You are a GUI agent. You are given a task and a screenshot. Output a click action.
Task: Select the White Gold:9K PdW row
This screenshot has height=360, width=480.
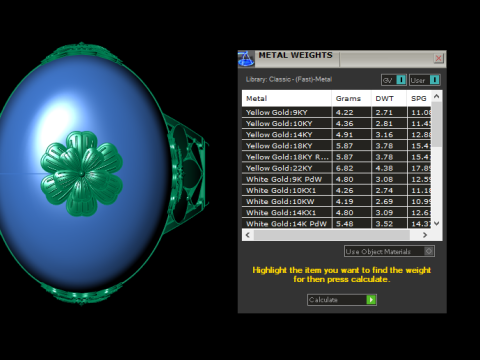pyautogui.click(x=336, y=179)
